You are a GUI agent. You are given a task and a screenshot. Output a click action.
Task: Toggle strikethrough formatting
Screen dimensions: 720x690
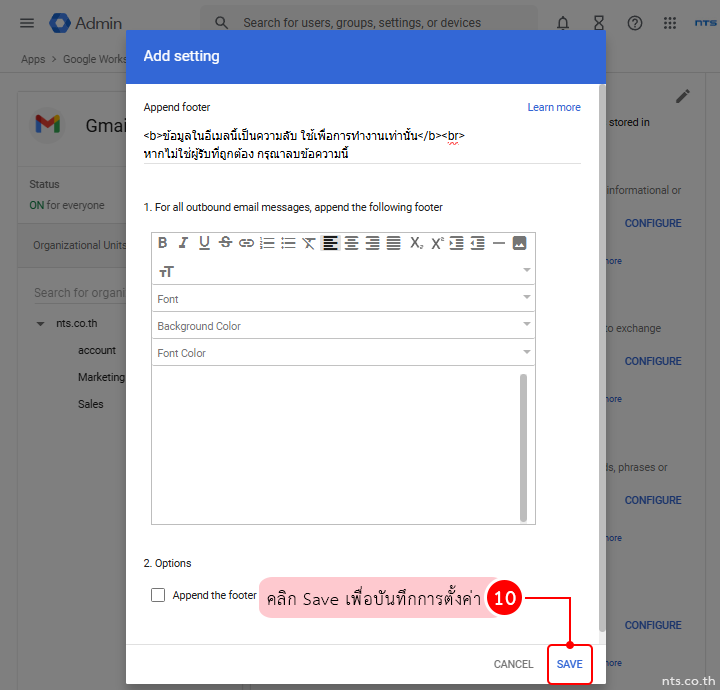(x=225, y=243)
